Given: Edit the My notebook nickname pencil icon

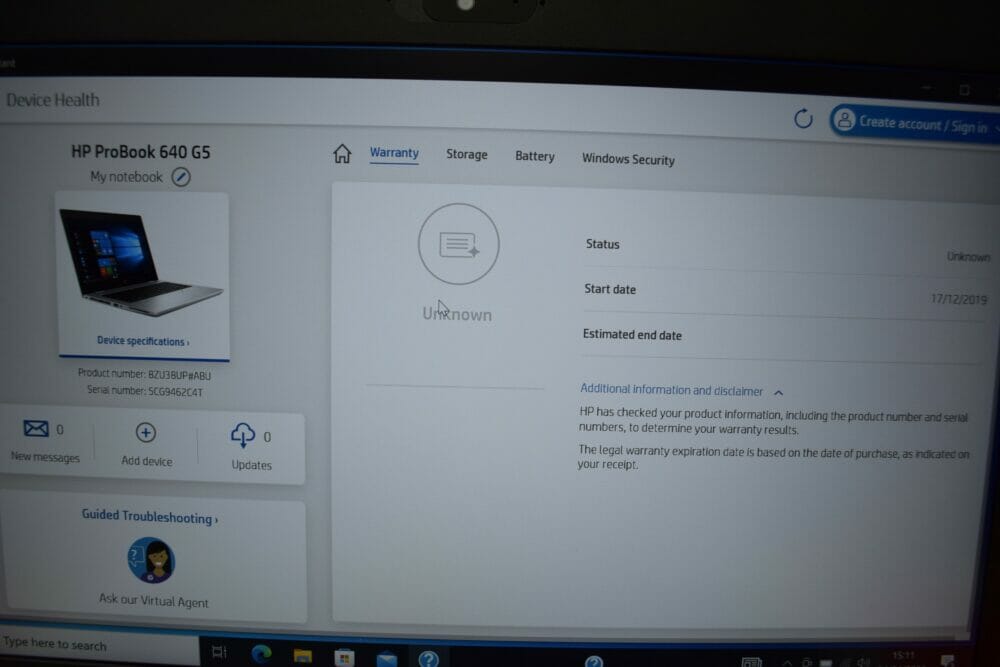Looking at the screenshot, I should point(181,177).
